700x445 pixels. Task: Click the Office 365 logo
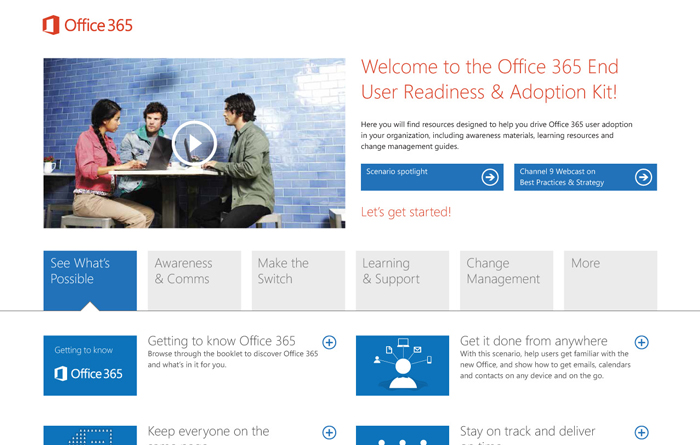88,25
